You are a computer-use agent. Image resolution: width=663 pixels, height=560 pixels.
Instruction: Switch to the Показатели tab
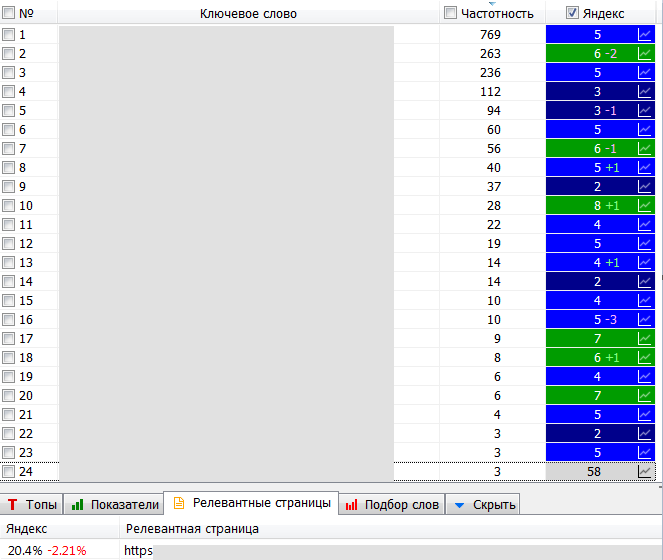click(x=114, y=504)
